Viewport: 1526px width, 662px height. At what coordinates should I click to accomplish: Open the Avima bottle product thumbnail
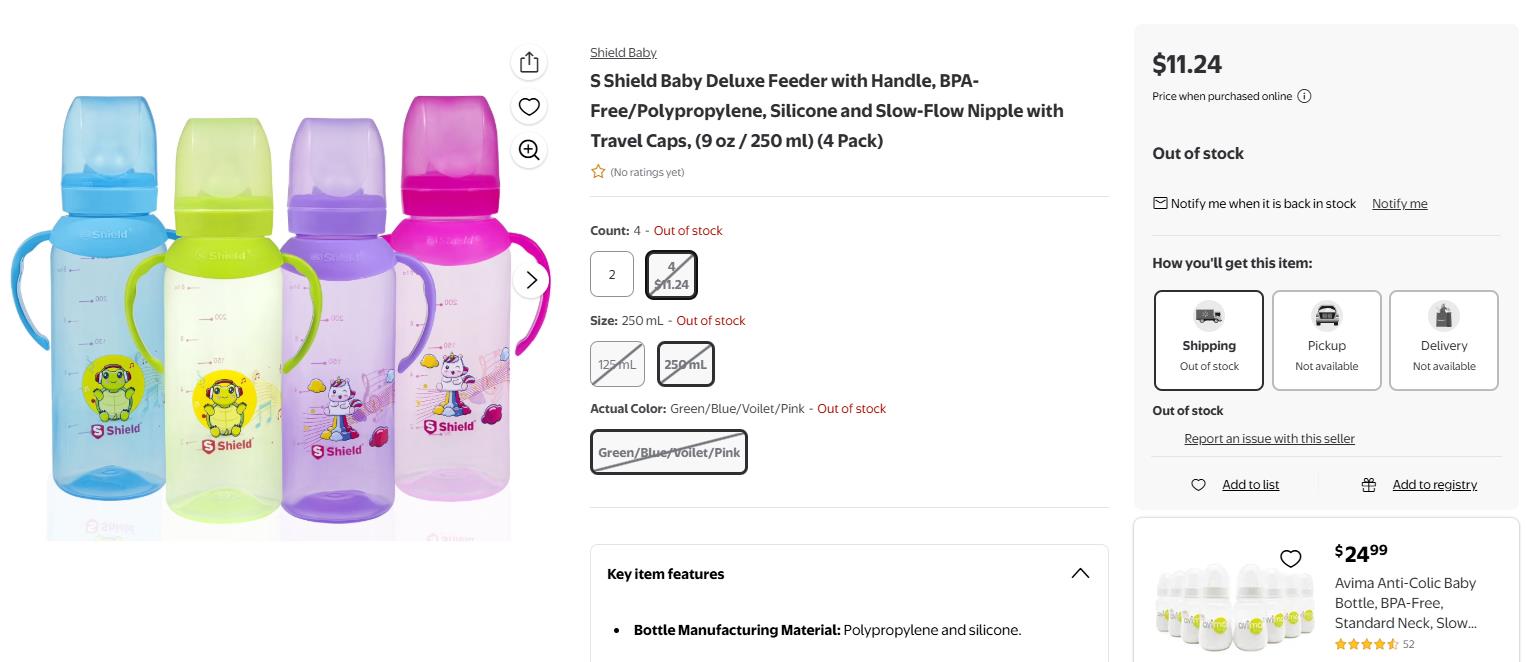pos(1228,597)
